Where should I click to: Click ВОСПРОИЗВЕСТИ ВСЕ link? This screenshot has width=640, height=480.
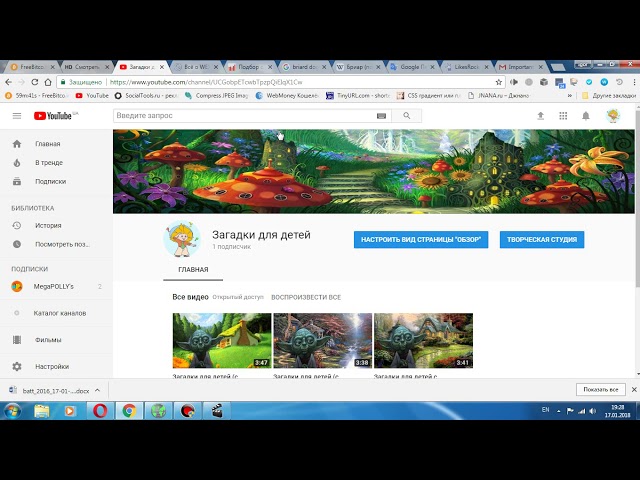pyautogui.click(x=306, y=297)
